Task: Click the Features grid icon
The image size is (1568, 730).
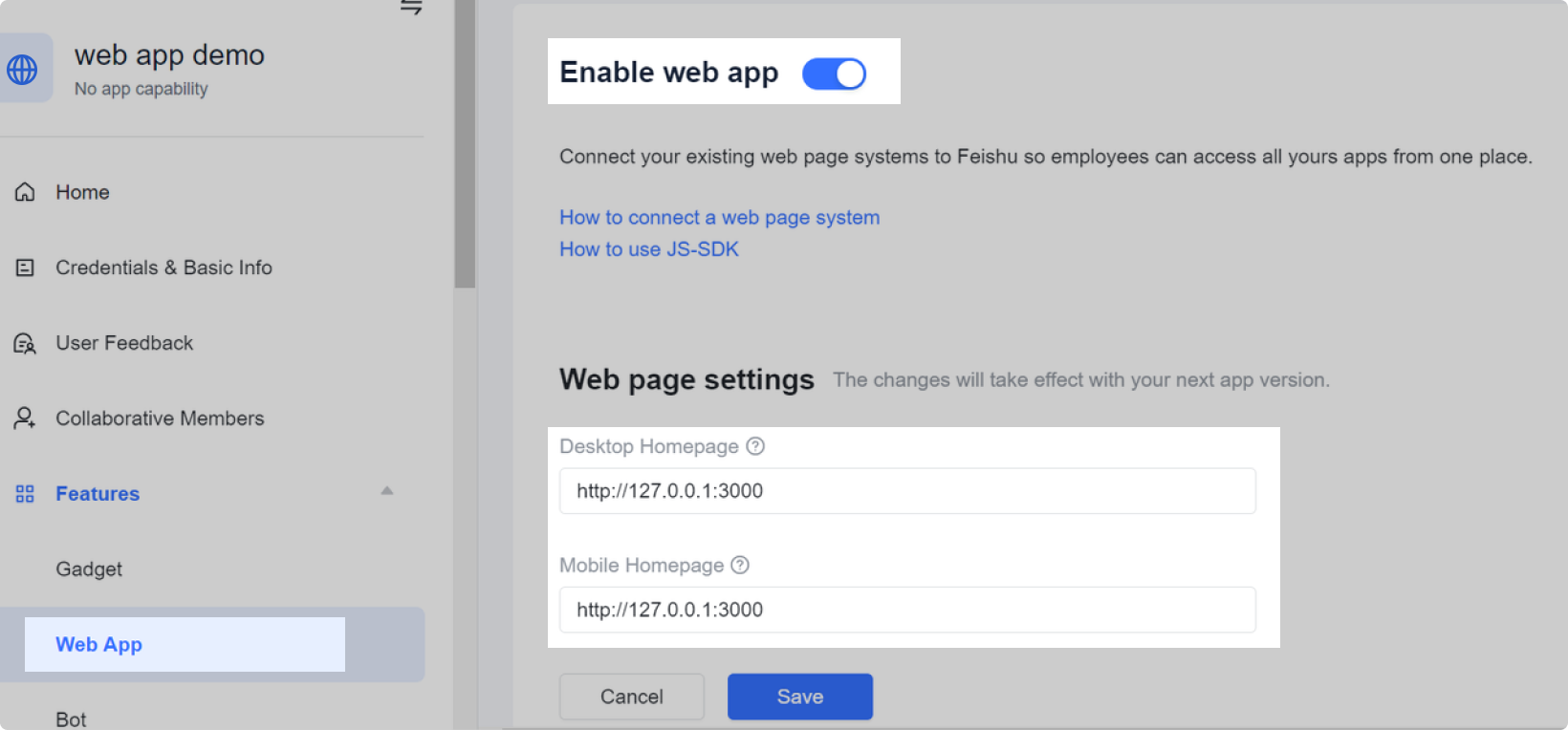Action: pos(25,494)
